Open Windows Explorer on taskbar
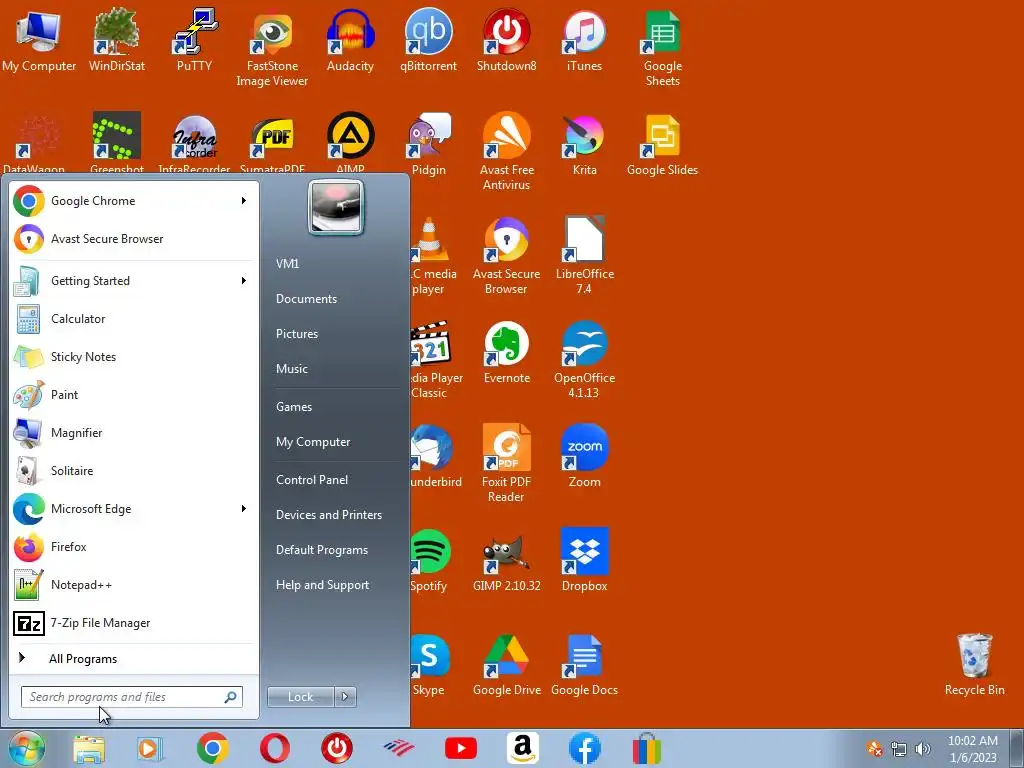The image size is (1024, 768). pyautogui.click(x=89, y=748)
